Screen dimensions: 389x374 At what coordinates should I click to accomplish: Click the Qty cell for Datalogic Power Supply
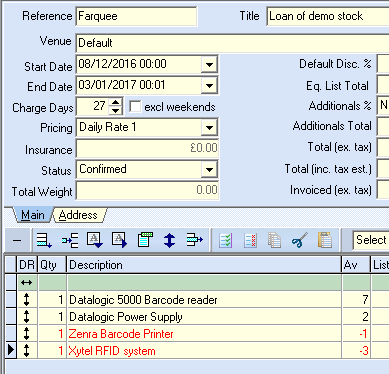pos(52,317)
